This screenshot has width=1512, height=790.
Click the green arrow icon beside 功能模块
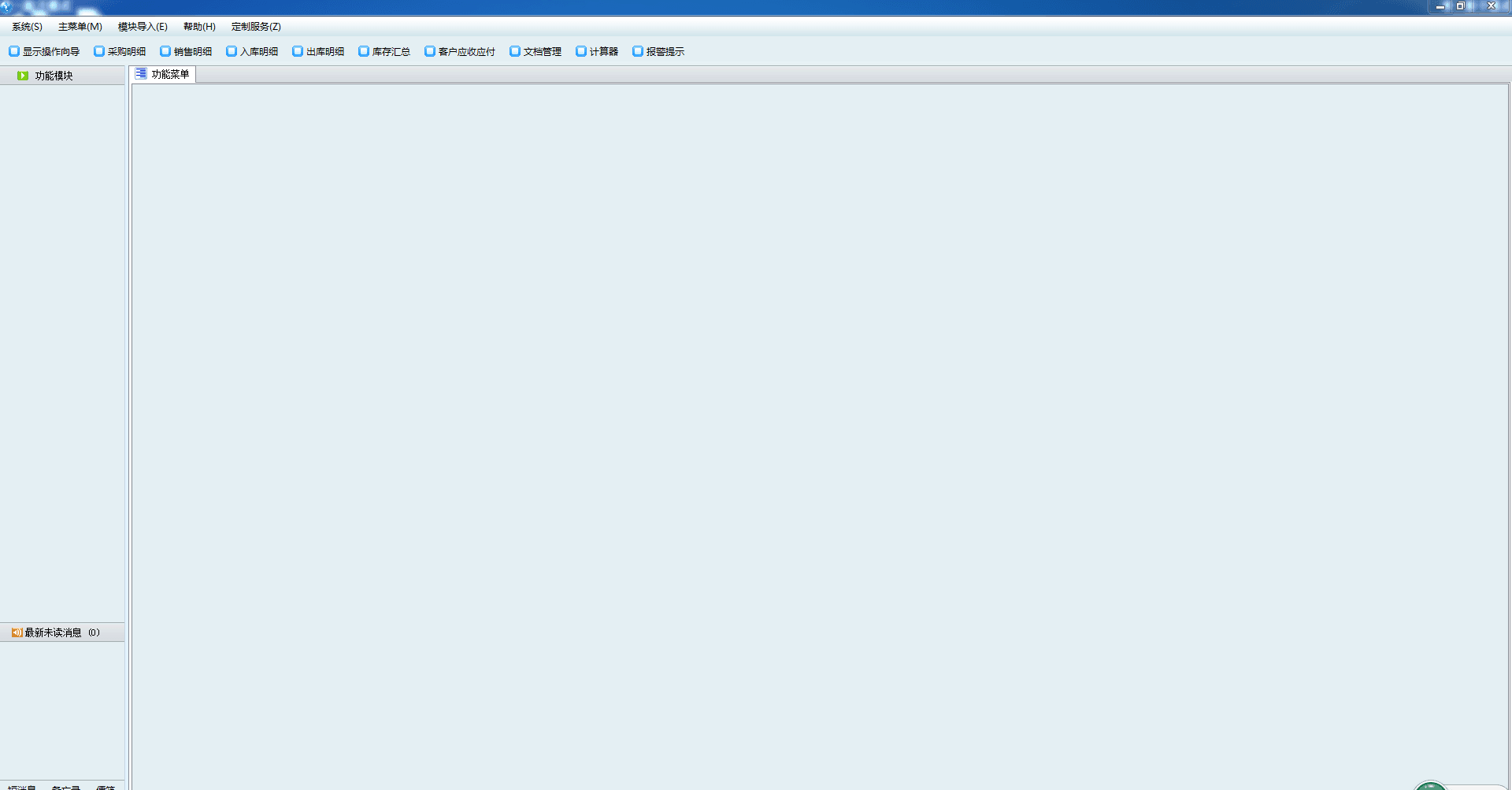tap(23, 76)
